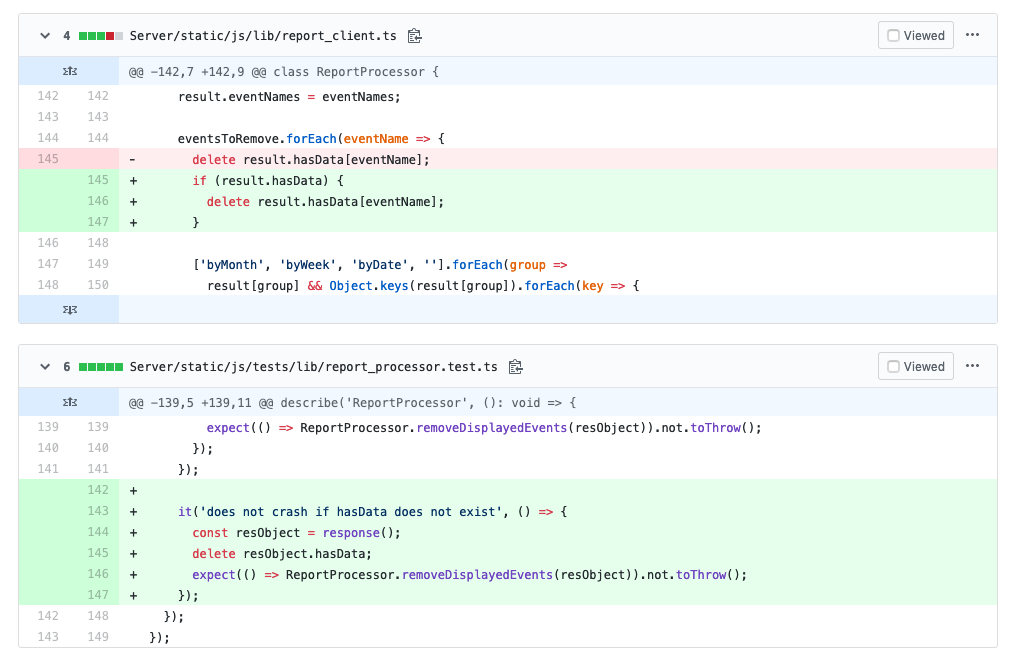Copy the report_client.ts file path

414,36
